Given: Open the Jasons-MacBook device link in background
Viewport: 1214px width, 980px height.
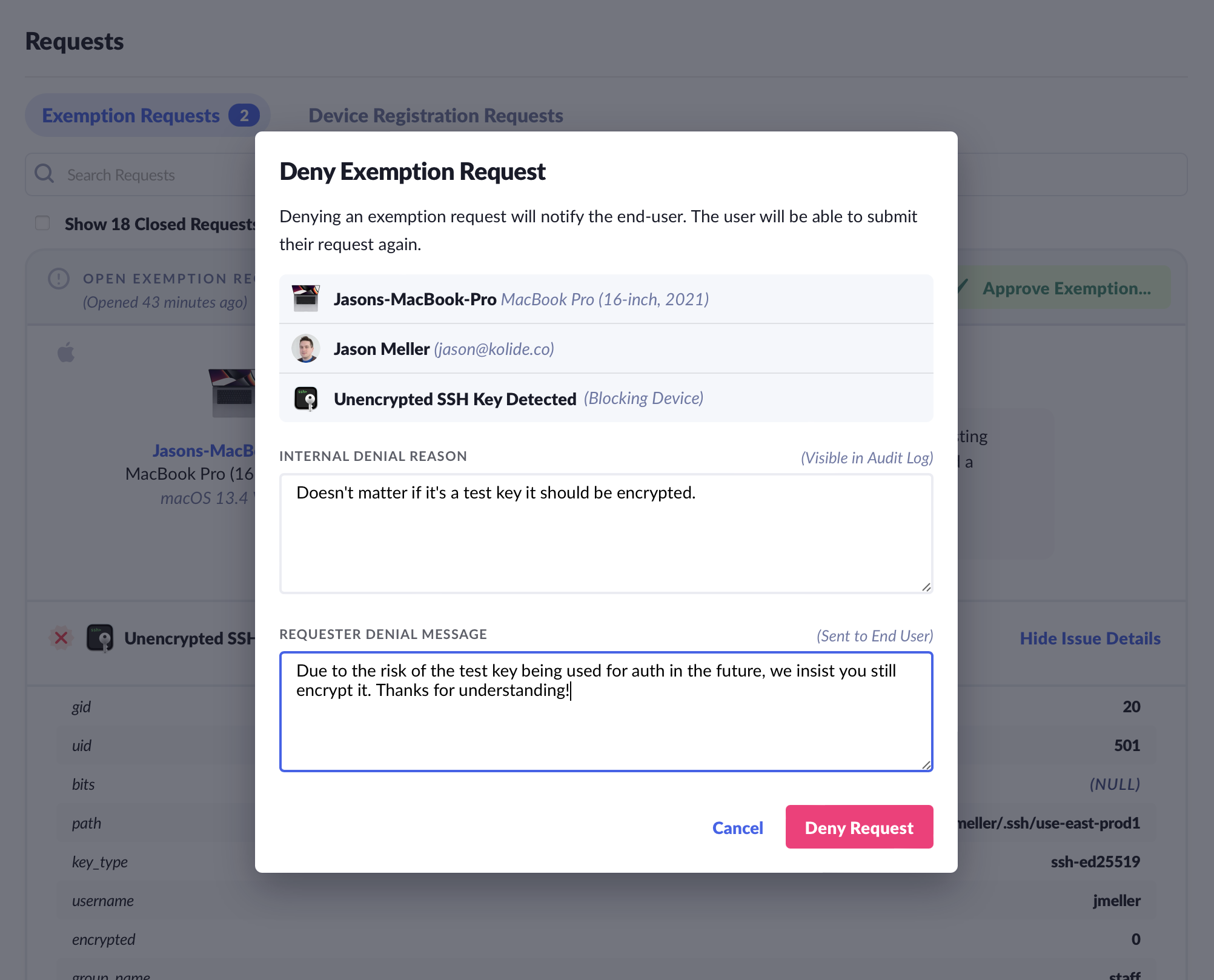Looking at the screenshot, I should click(204, 451).
